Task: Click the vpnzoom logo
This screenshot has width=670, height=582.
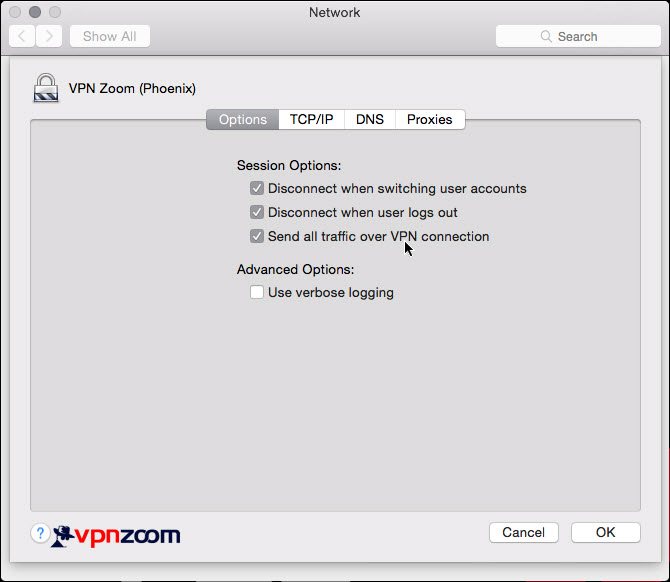Action: click(116, 536)
